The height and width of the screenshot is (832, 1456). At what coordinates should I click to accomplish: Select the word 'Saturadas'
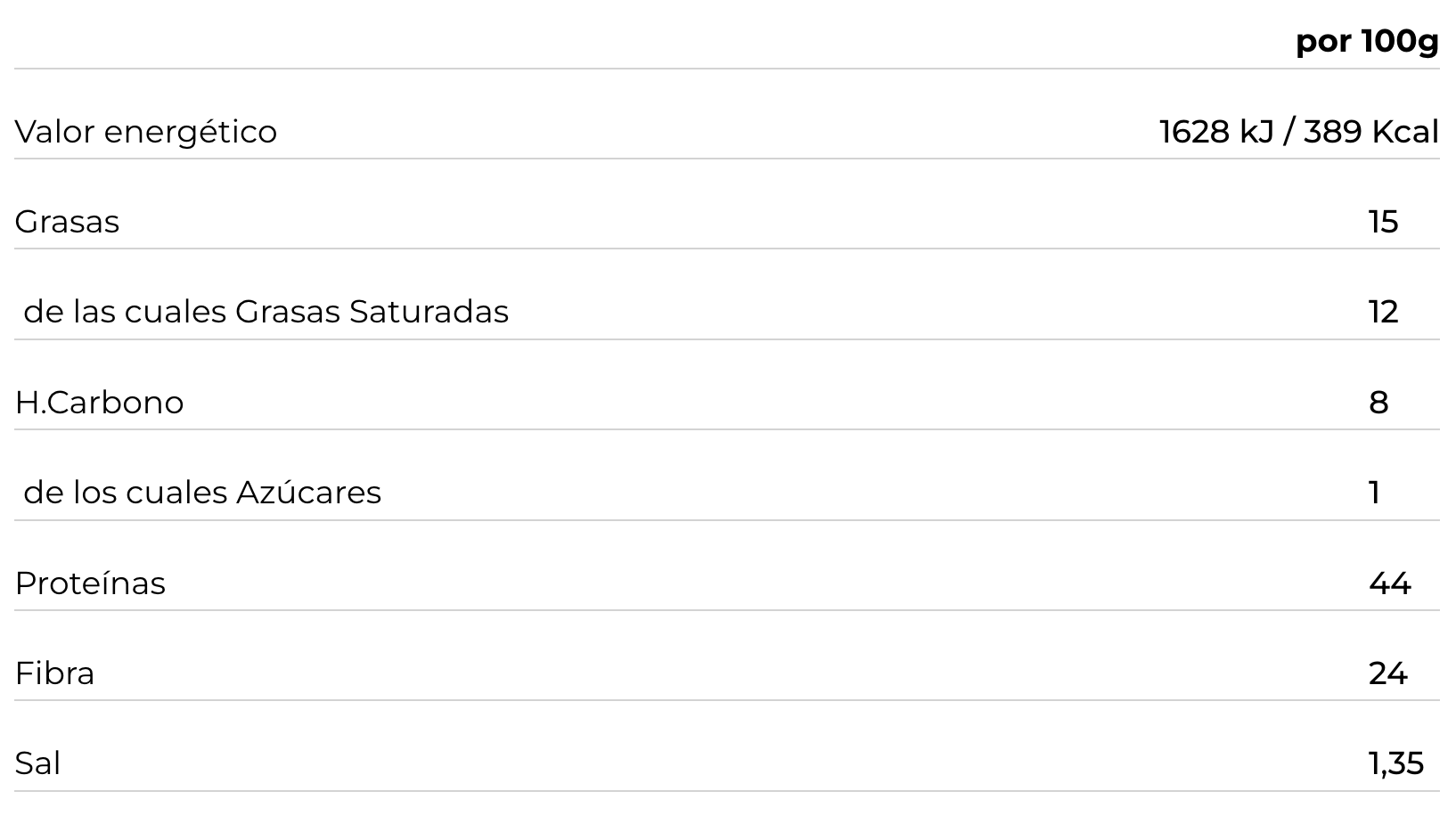(429, 312)
